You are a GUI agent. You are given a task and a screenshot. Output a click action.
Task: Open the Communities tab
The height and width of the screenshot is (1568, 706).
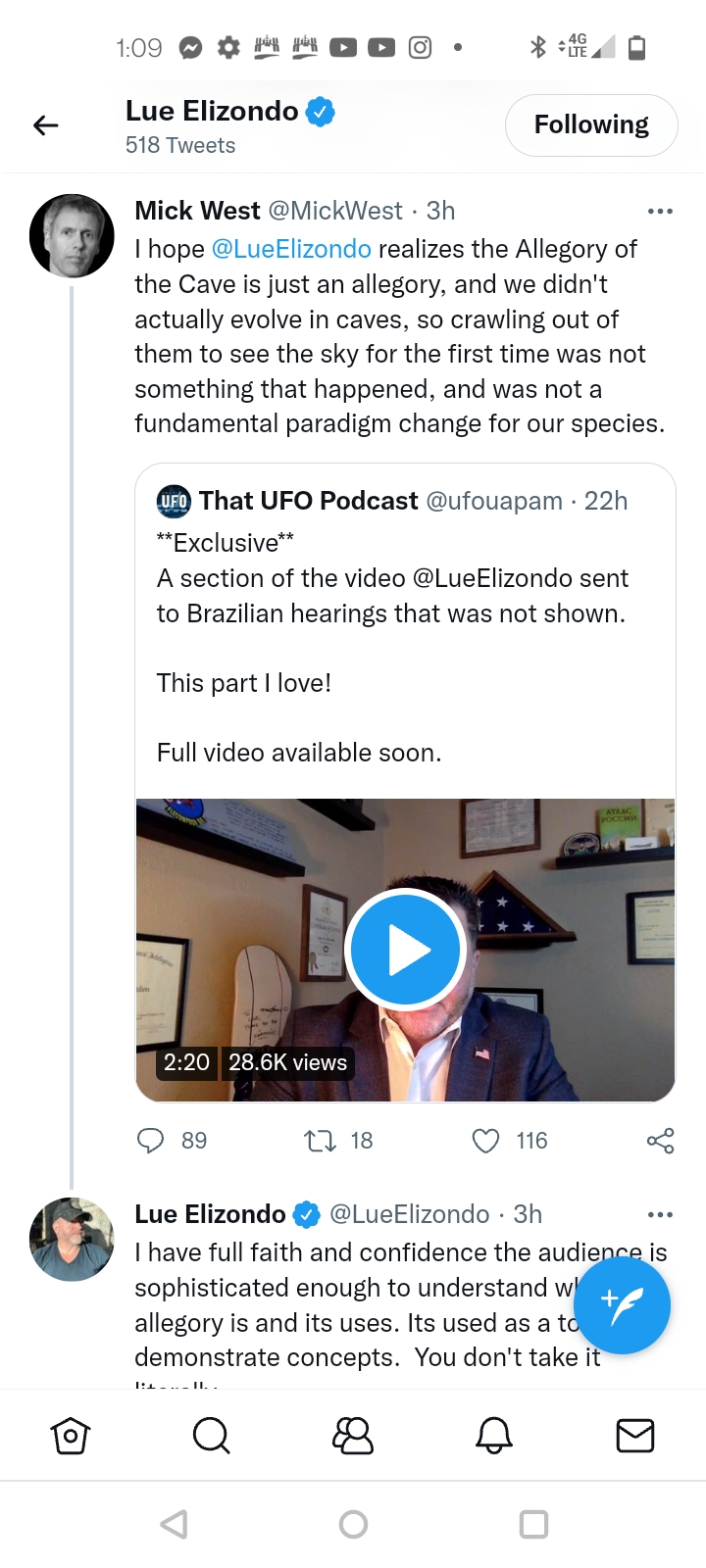pyautogui.click(x=353, y=1436)
